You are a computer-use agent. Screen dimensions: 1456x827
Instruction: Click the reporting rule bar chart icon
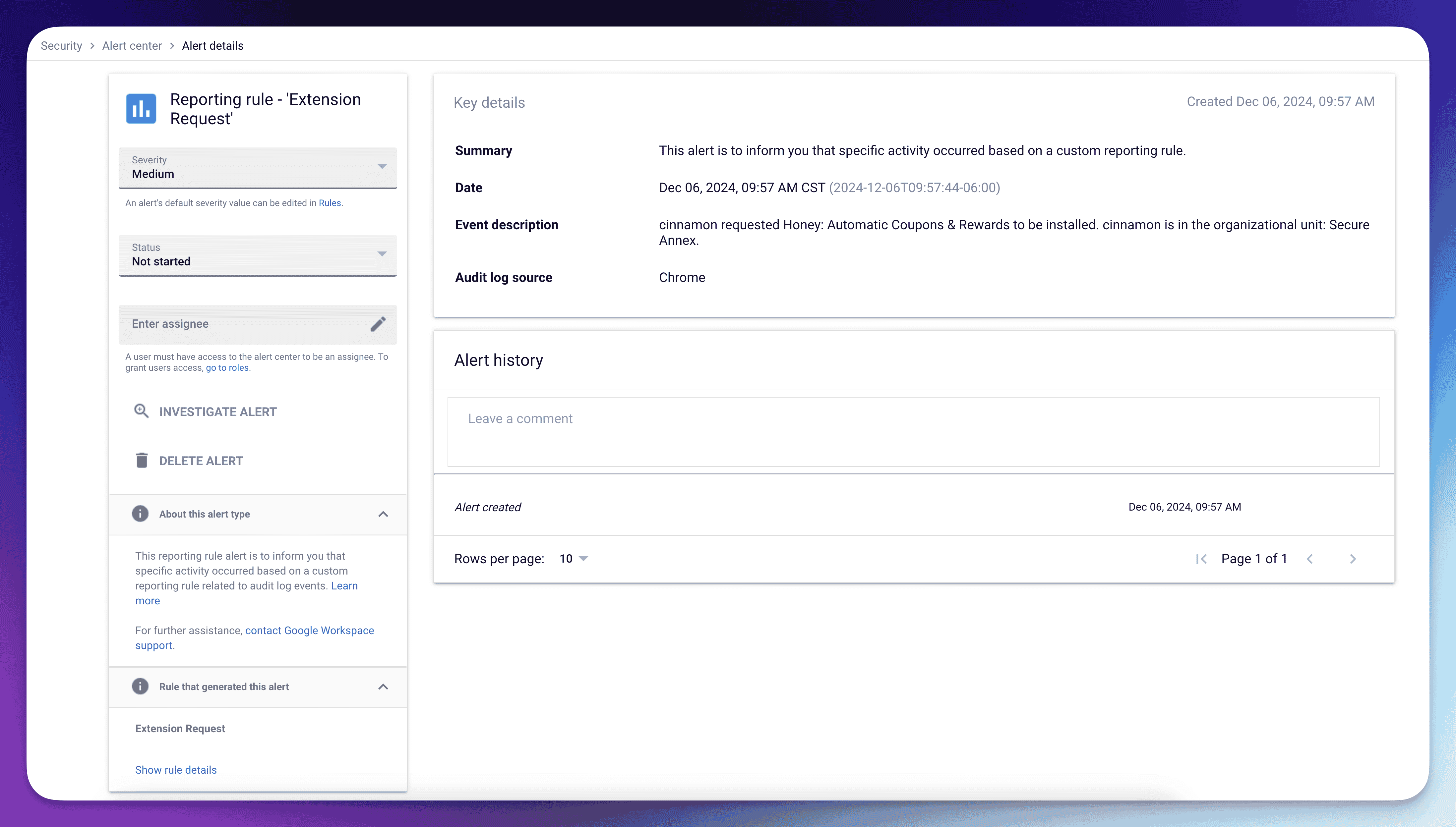coord(141,109)
